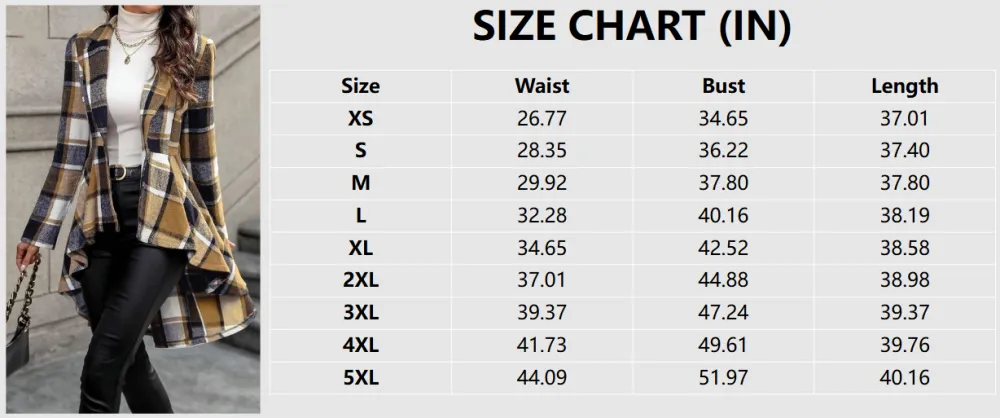Select the 4XL length value 39.76
The height and width of the screenshot is (418, 1000).
click(904, 345)
